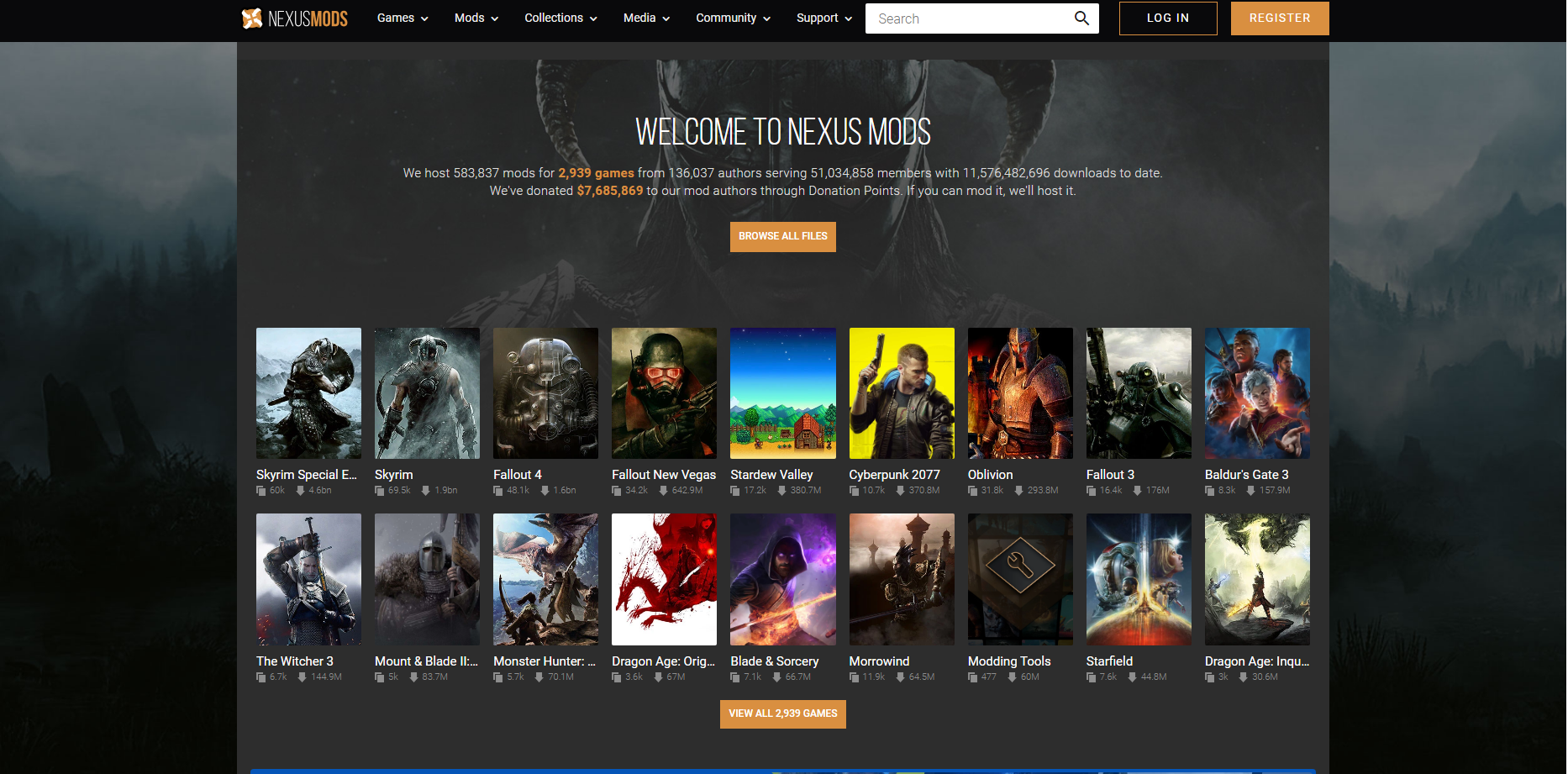Click the 'Stardew Valley' game title
1568x774 pixels.
tap(771, 475)
